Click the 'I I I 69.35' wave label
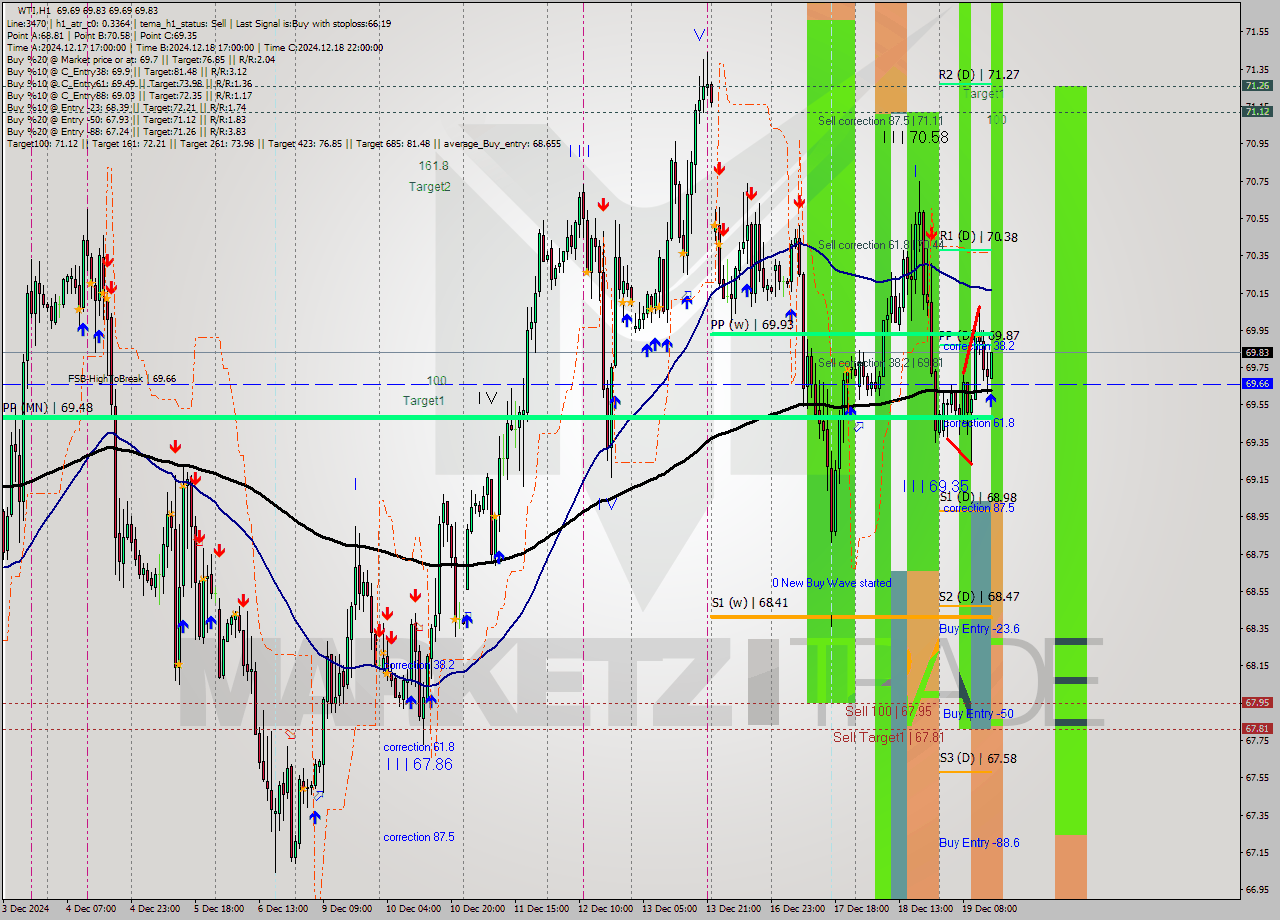The width and height of the screenshot is (1280, 920). (x=935, y=486)
